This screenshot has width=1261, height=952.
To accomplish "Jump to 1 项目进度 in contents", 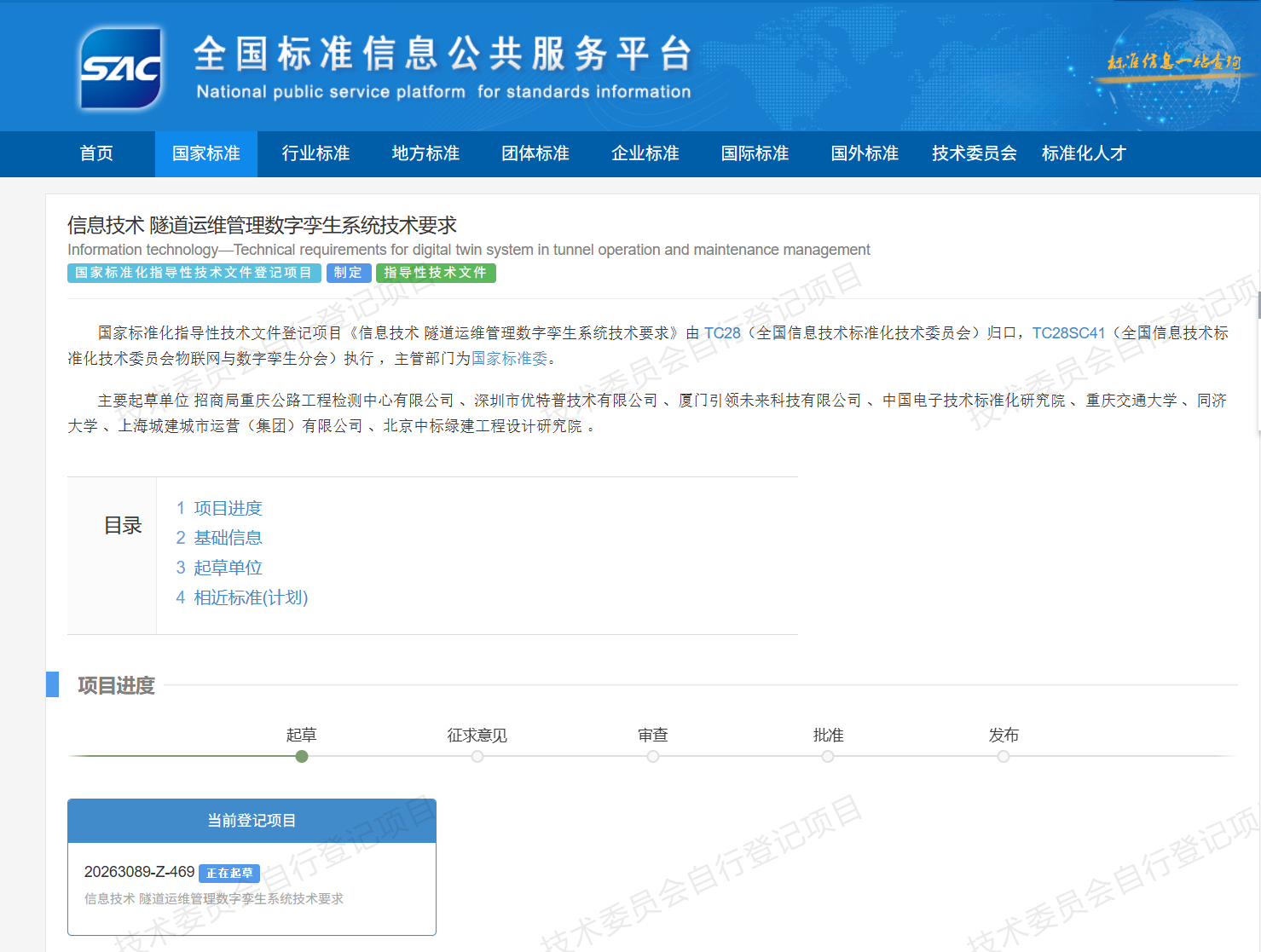I will pos(219,508).
